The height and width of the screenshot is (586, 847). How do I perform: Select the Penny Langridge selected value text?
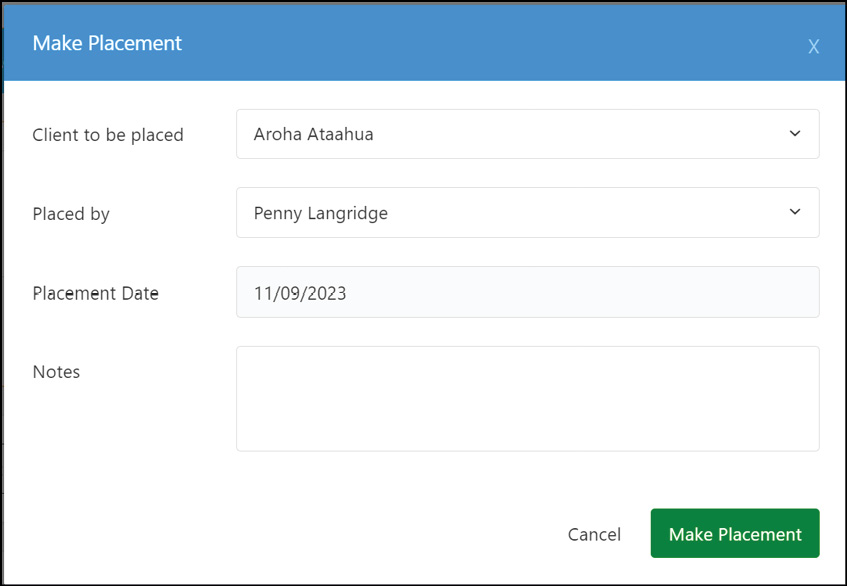(x=321, y=213)
